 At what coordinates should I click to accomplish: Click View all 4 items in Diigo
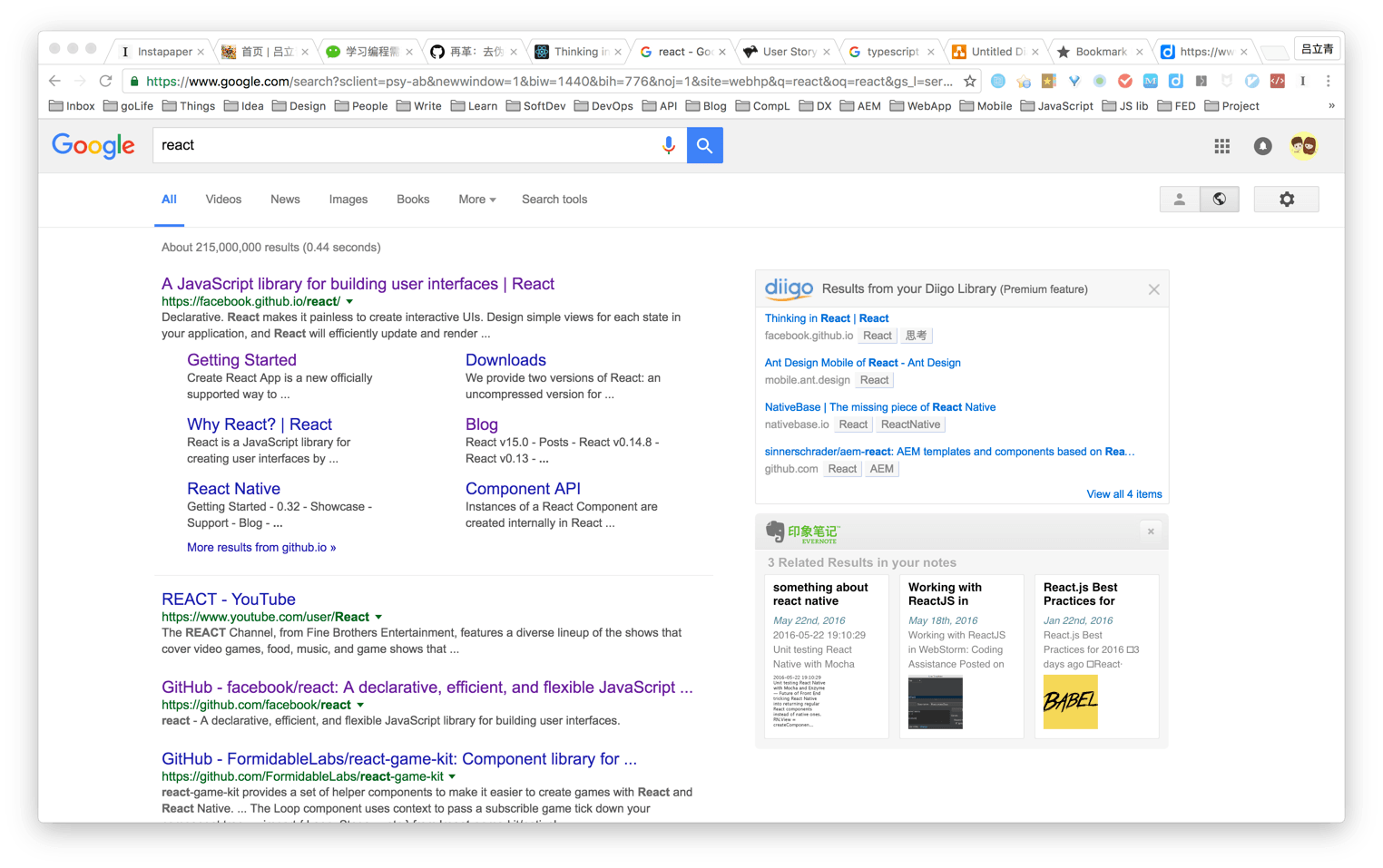coord(1124,494)
